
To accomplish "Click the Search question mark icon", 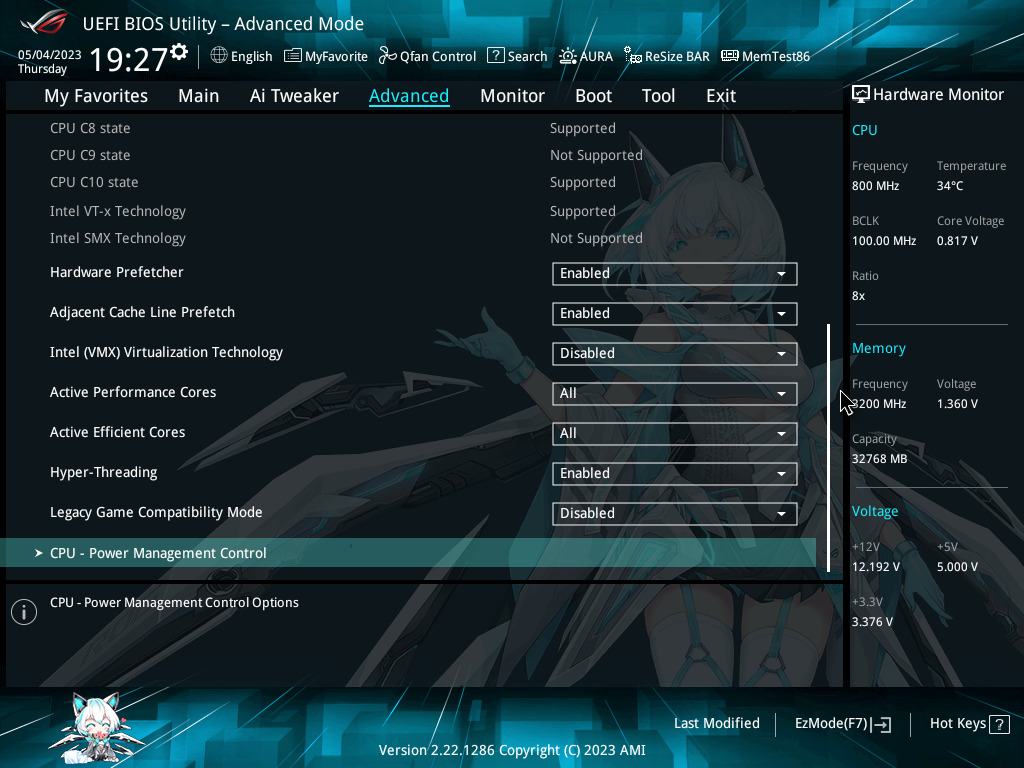I will click(496, 56).
